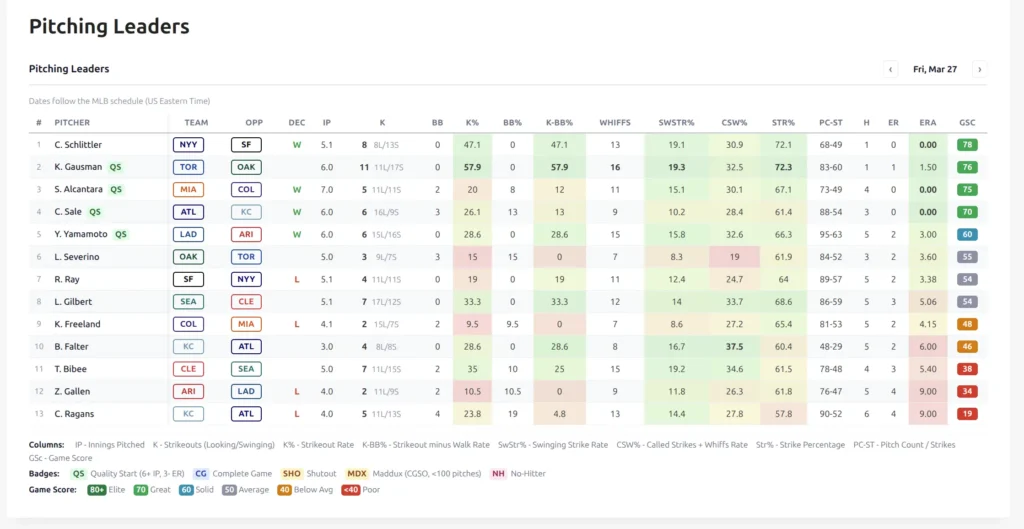Viewport: 1024px width, 529px height.
Task: Click ATL team badge in Sale row
Action: coord(188,212)
